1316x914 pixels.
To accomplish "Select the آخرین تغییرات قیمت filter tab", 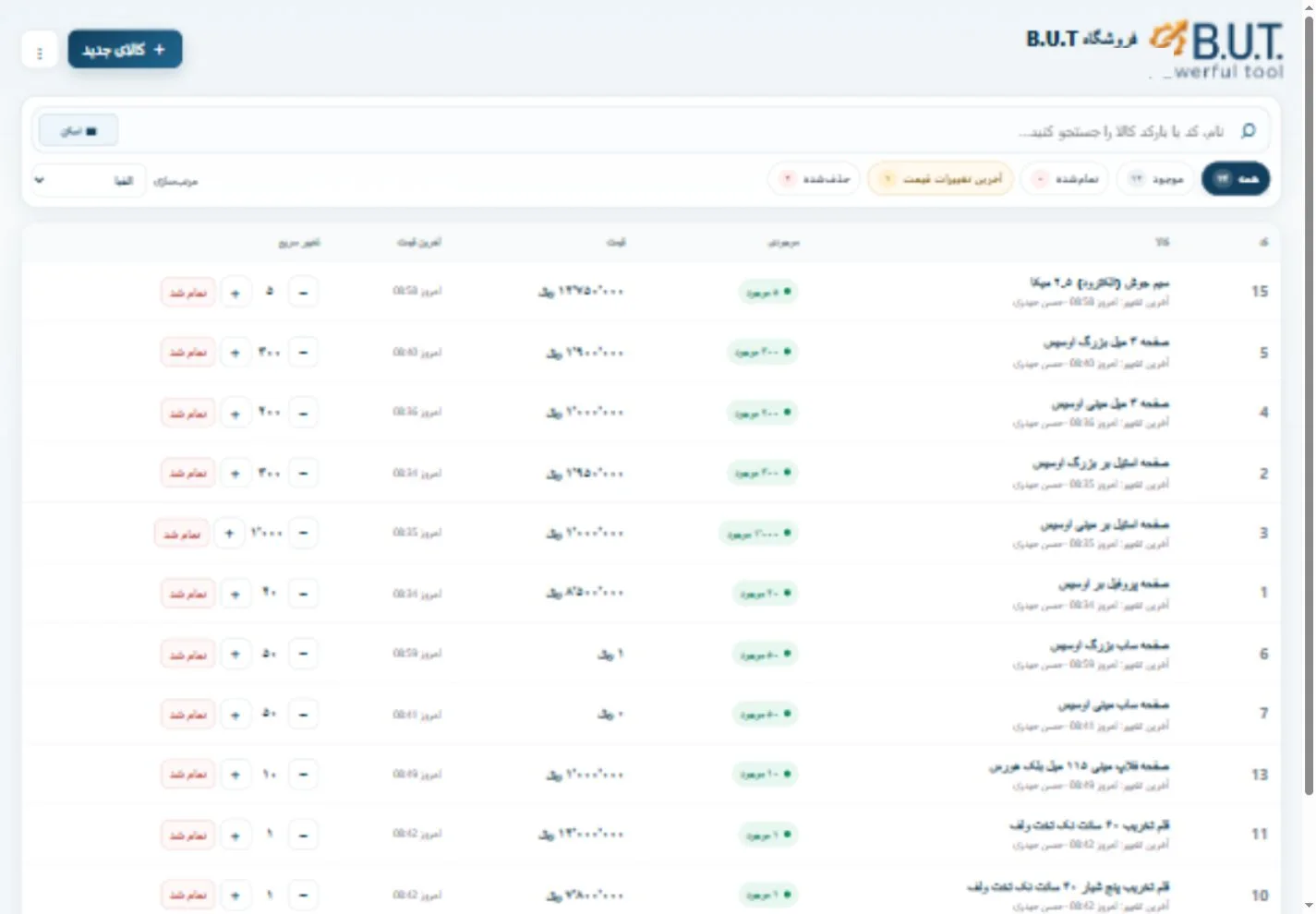I will point(940,179).
